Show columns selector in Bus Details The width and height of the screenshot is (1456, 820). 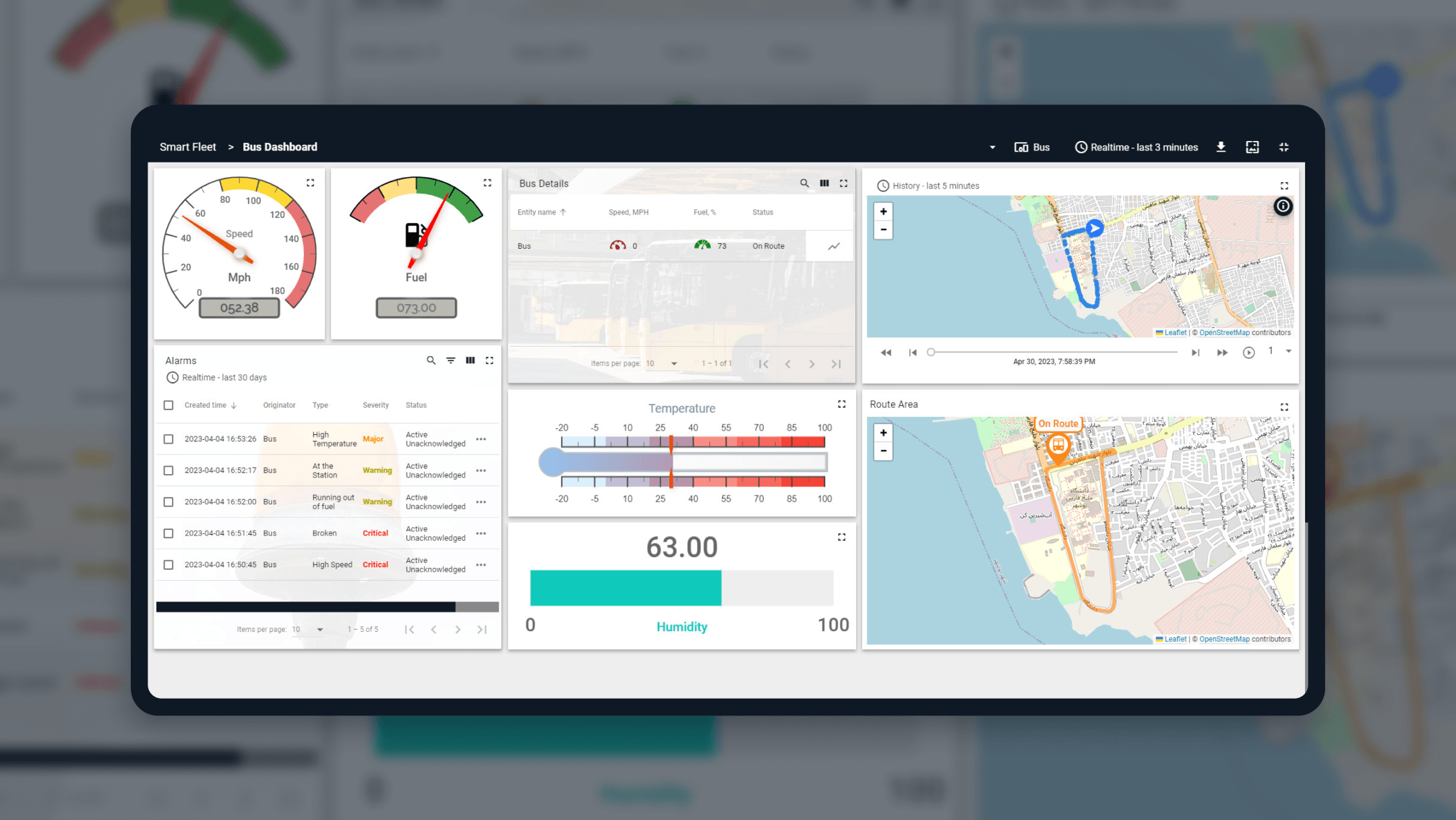tap(824, 183)
